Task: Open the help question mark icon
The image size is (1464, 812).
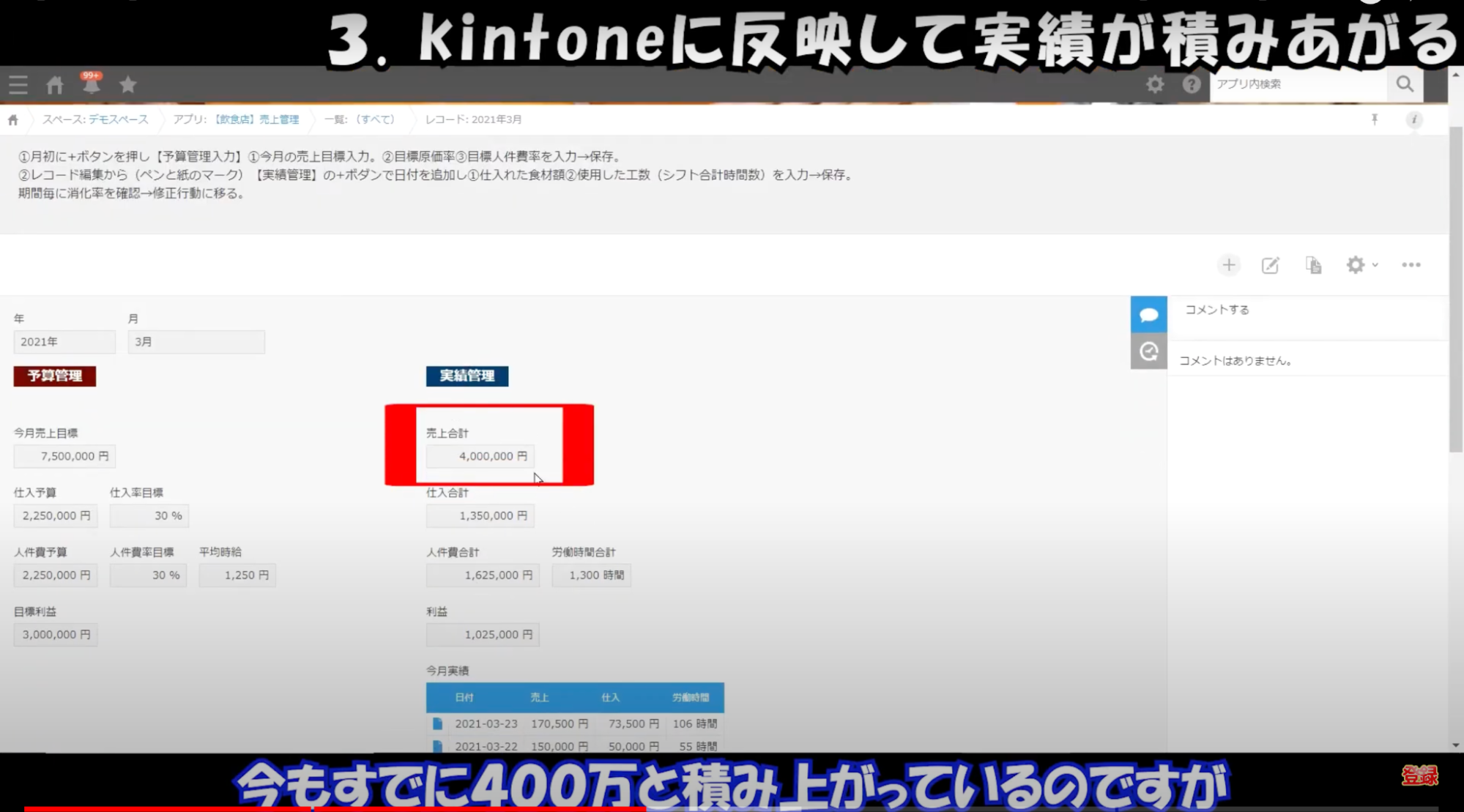Action: 1192,84
